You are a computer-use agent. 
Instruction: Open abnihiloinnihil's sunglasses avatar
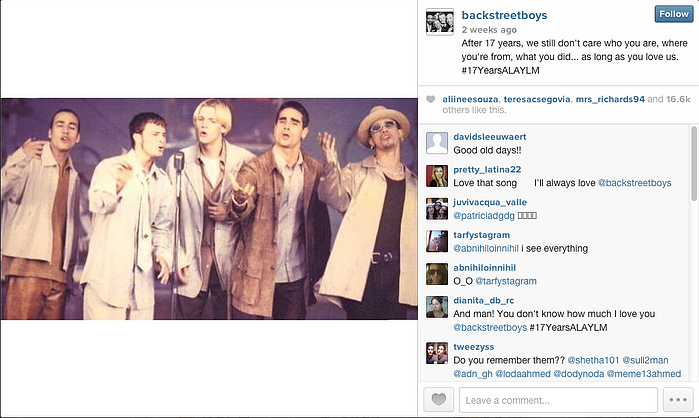(437, 274)
